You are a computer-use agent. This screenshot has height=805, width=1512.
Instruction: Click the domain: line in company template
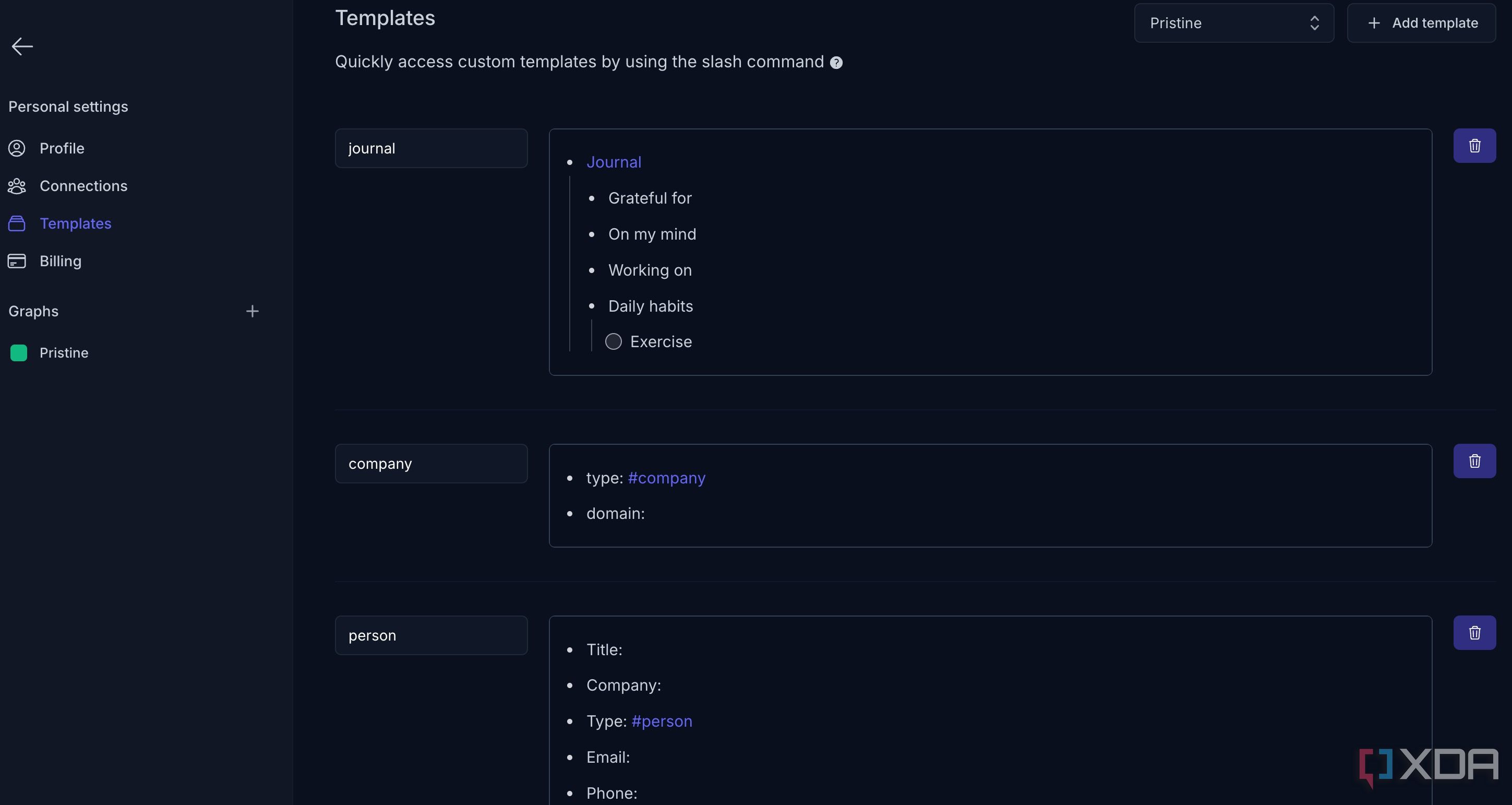click(x=615, y=514)
